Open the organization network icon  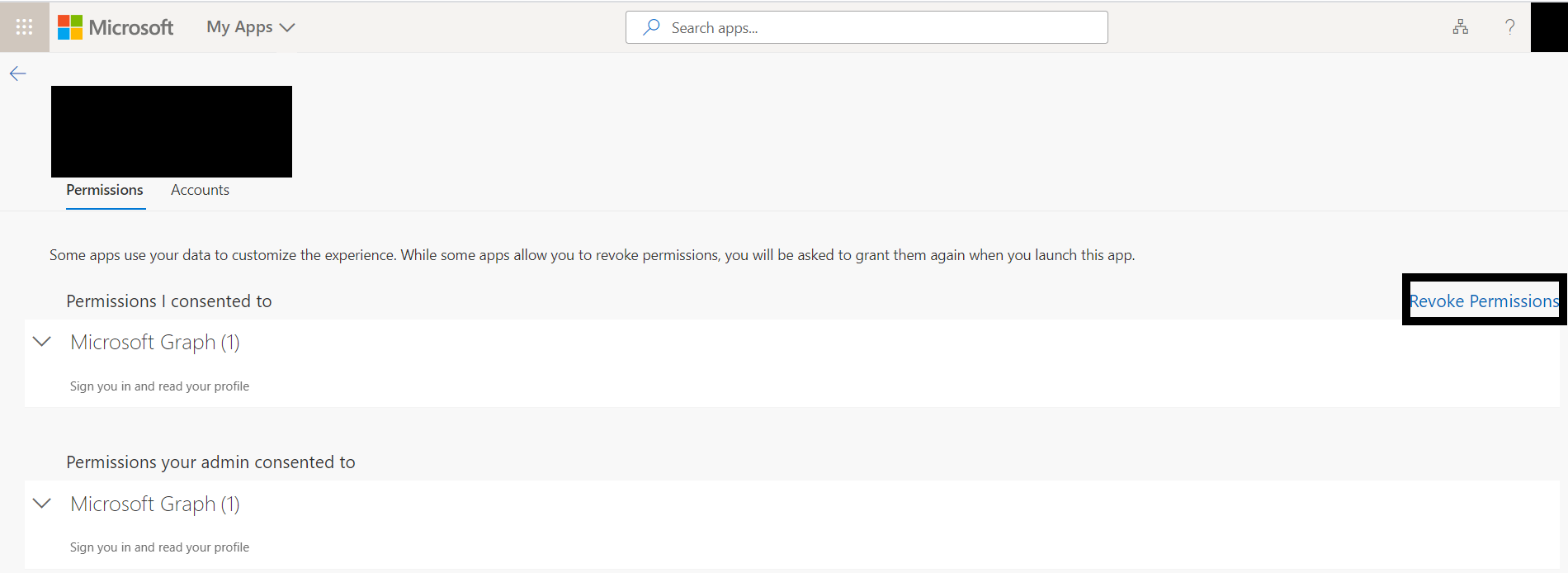1461,27
